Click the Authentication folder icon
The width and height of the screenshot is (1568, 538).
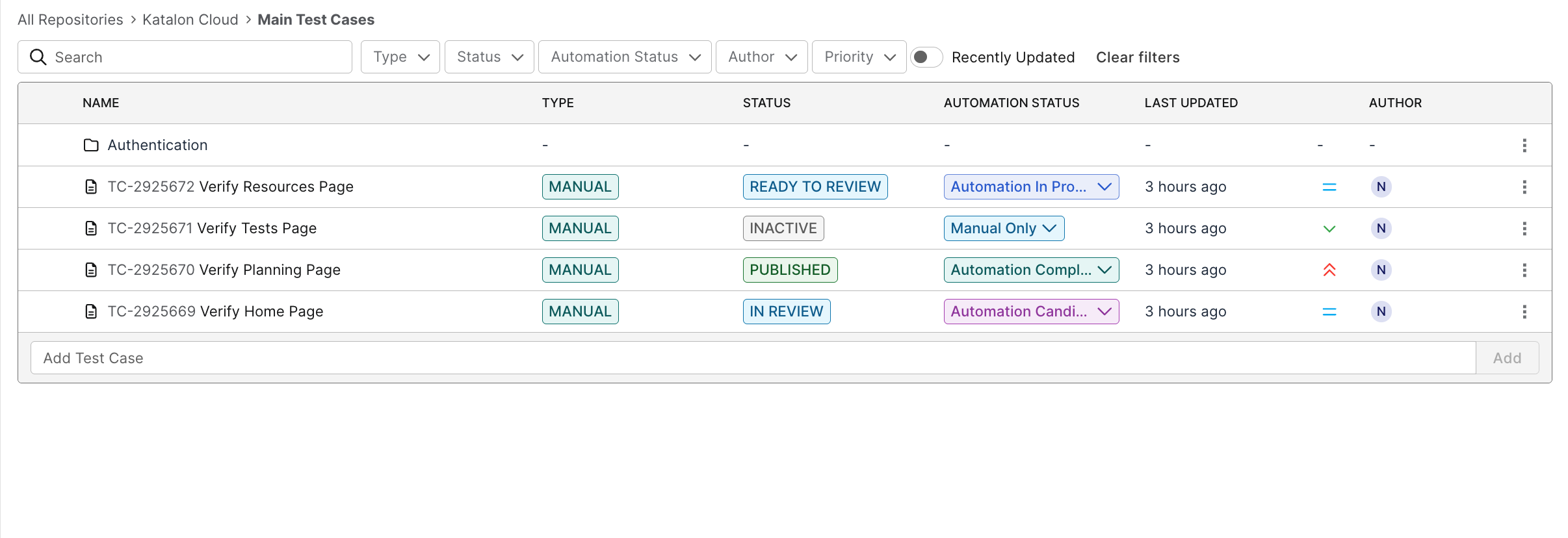click(x=91, y=145)
